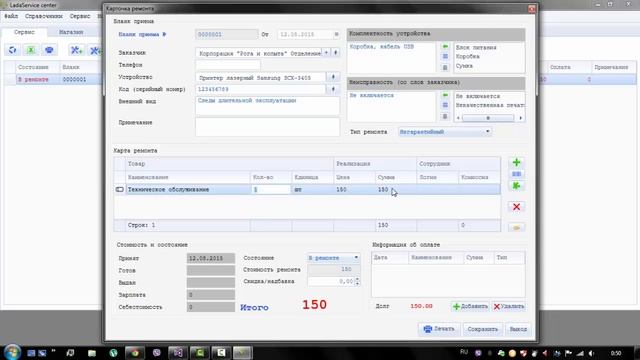Viewport: 640px width, 360px height.
Task: Click the Цена column header in repair map
Action: coord(354,177)
